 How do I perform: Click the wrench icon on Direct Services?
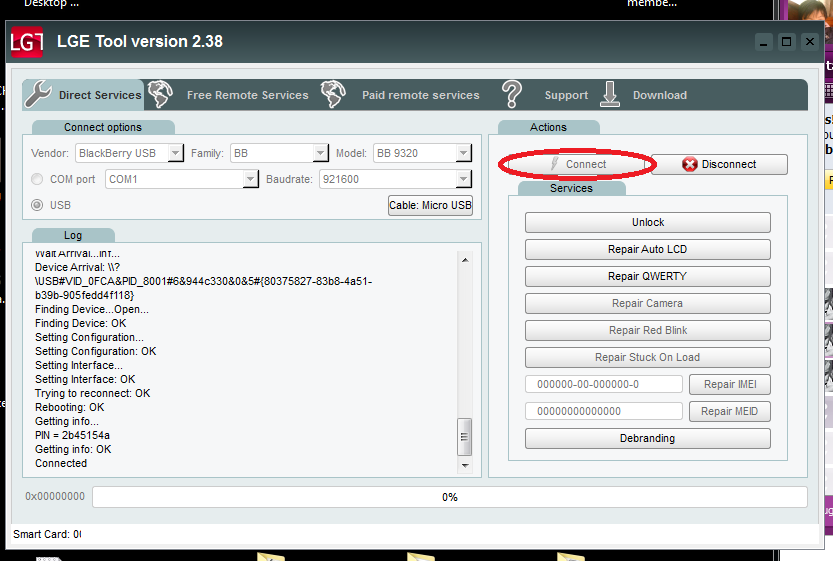(38, 94)
